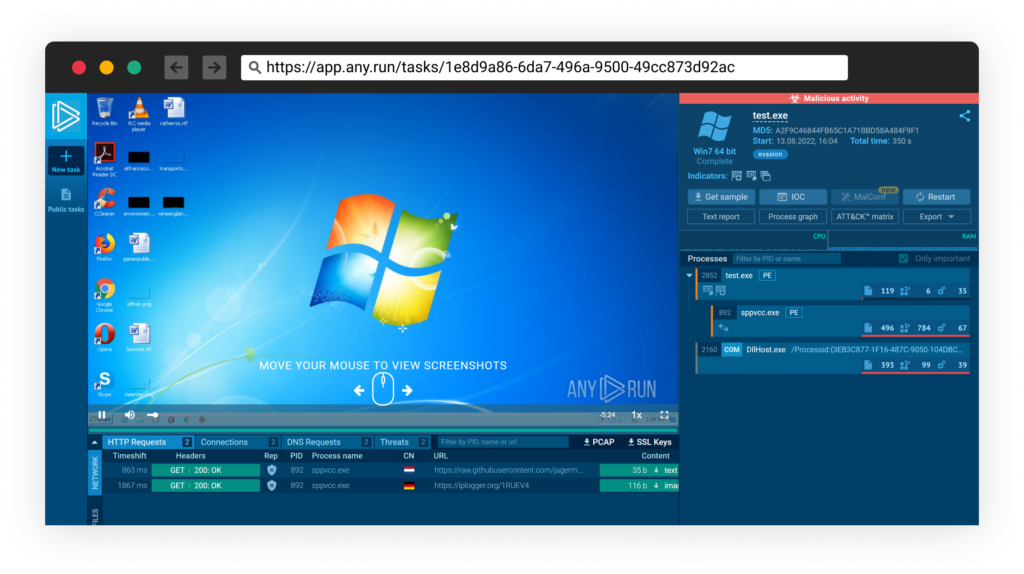The width and height of the screenshot is (1024, 574).
Task: Click the Get sample button
Action: click(x=721, y=197)
